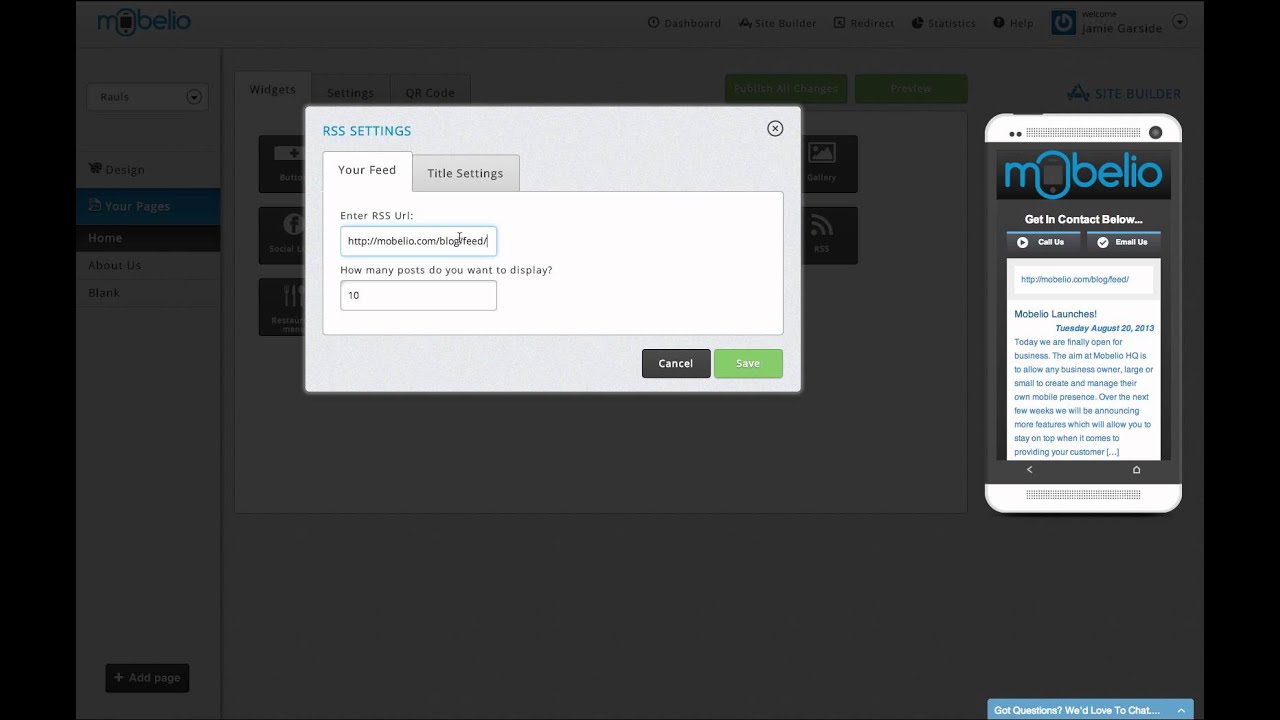This screenshot has height=720, width=1280.
Task: Click the Design palette icon in sidebar
Action: pyautogui.click(x=95, y=169)
